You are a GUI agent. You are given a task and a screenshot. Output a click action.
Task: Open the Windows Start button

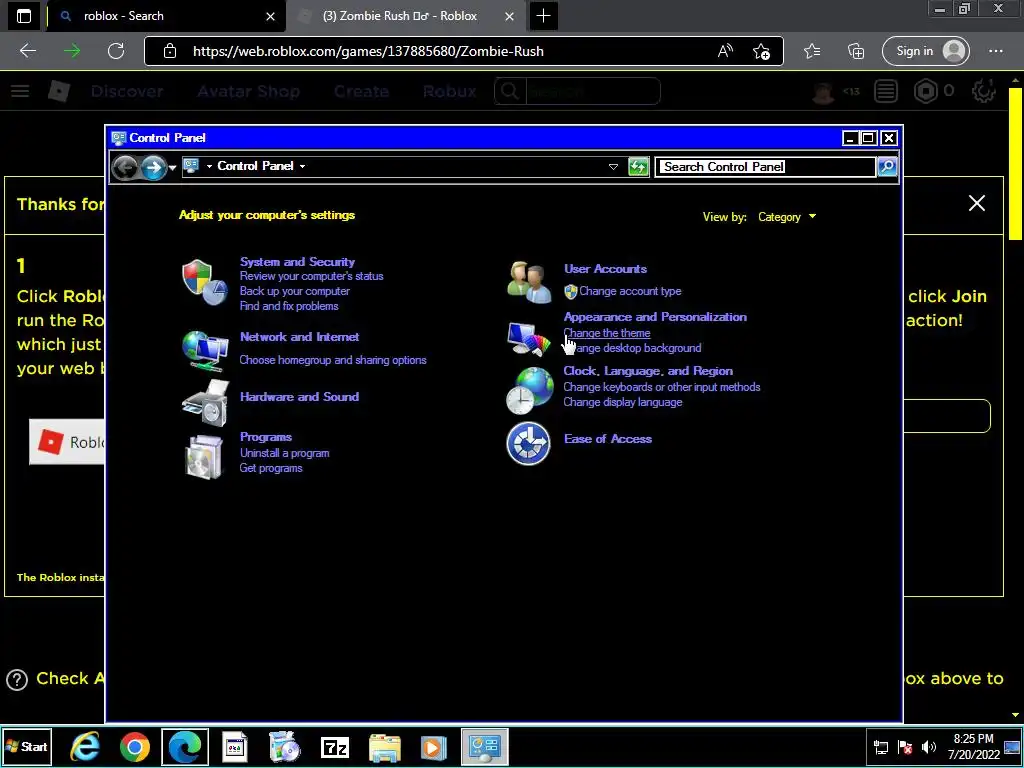pos(26,746)
